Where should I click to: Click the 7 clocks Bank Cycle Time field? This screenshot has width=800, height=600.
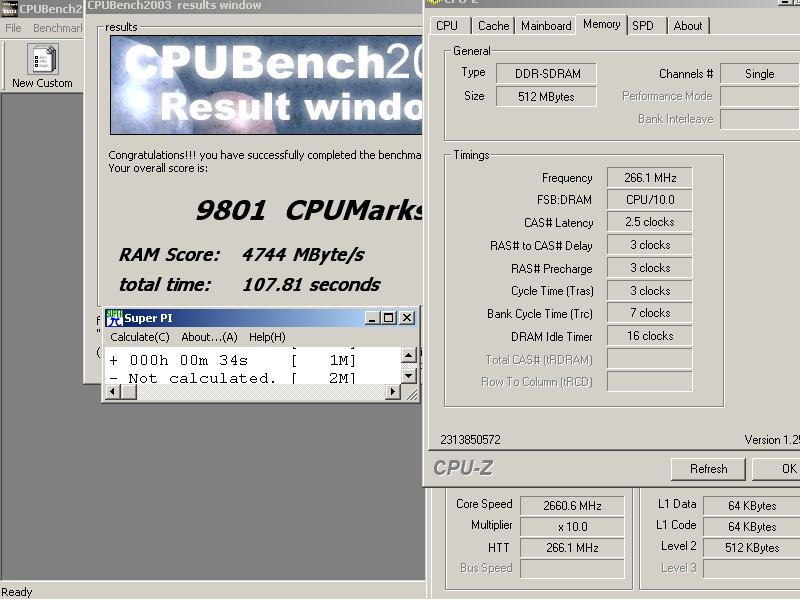649,313
